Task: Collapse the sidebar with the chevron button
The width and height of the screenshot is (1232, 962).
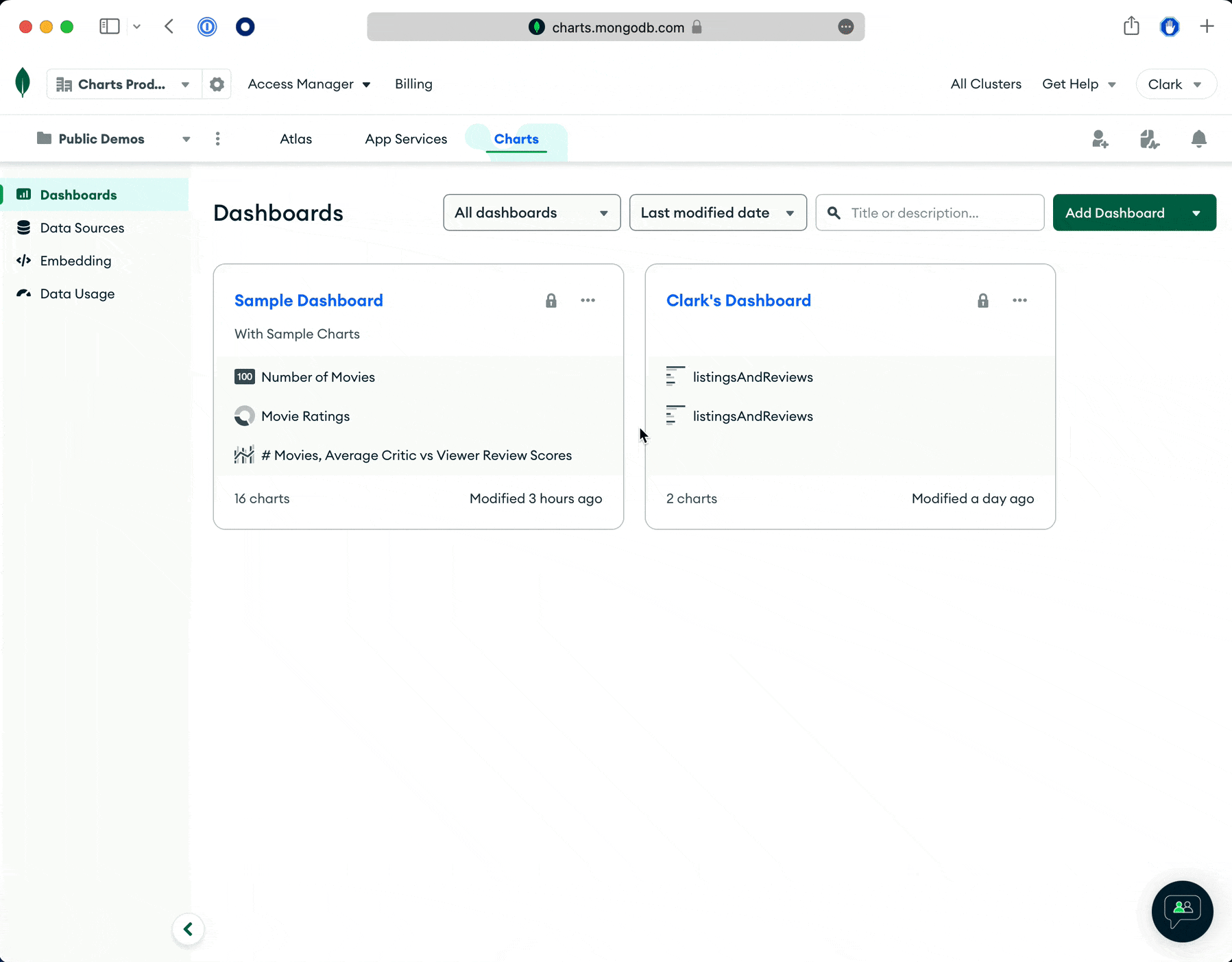Action: click(188, 930)
